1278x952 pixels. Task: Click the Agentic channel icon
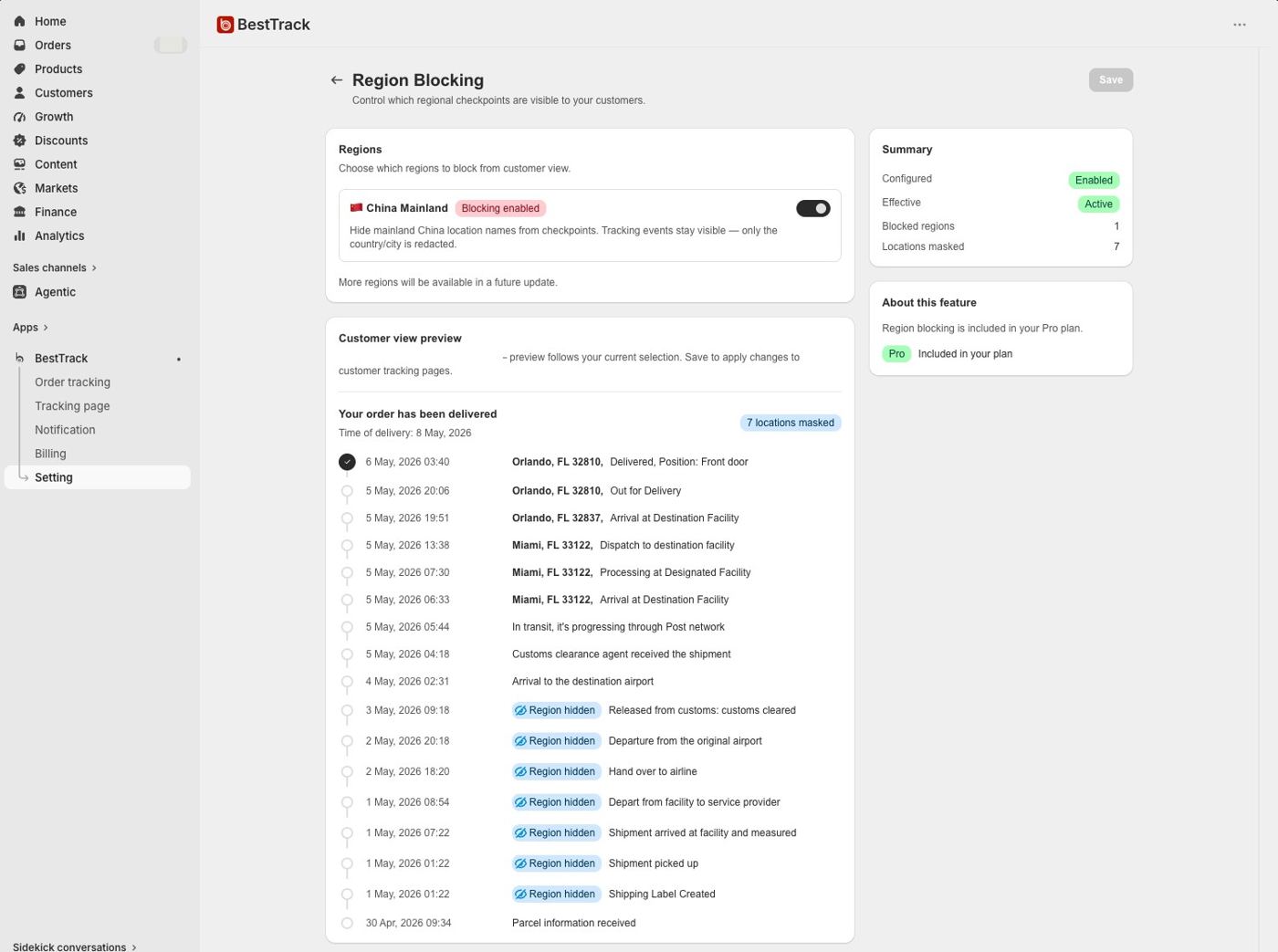coord(19,291)
